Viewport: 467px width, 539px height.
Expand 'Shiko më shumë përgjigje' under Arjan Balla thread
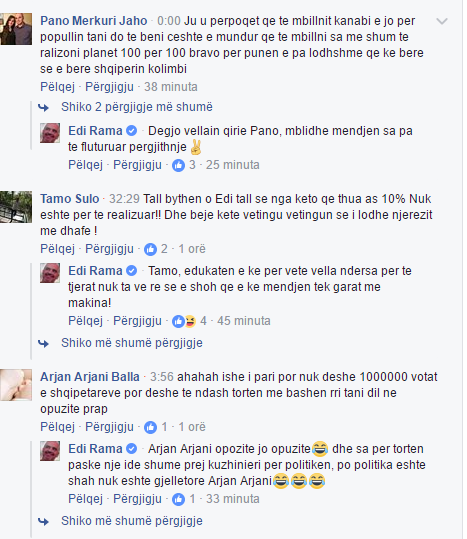(x=132, y=521)
